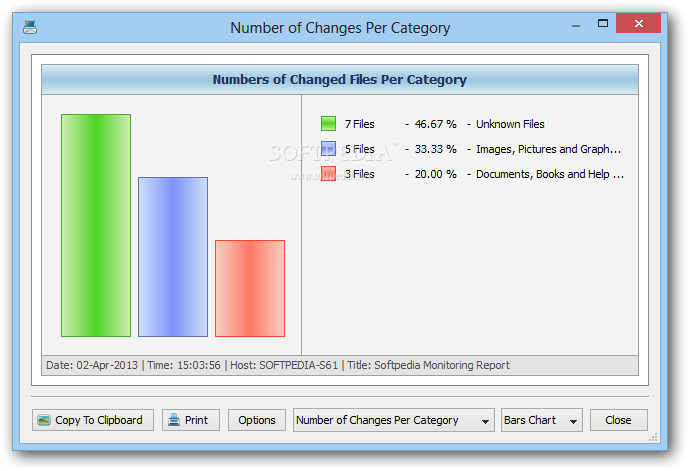Image resolution: width=688 pixels, height=471 pixels.
Task: Click the '5 Files' legend text
Action: pos(359,149)
